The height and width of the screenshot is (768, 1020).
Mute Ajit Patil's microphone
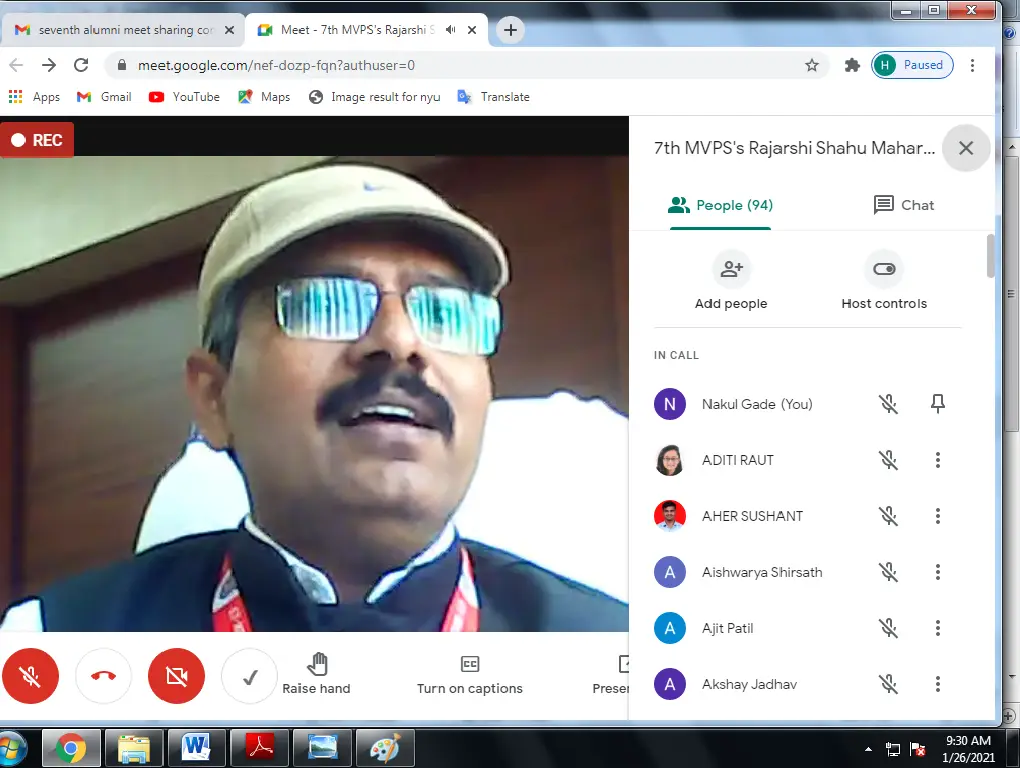point(888,628)
